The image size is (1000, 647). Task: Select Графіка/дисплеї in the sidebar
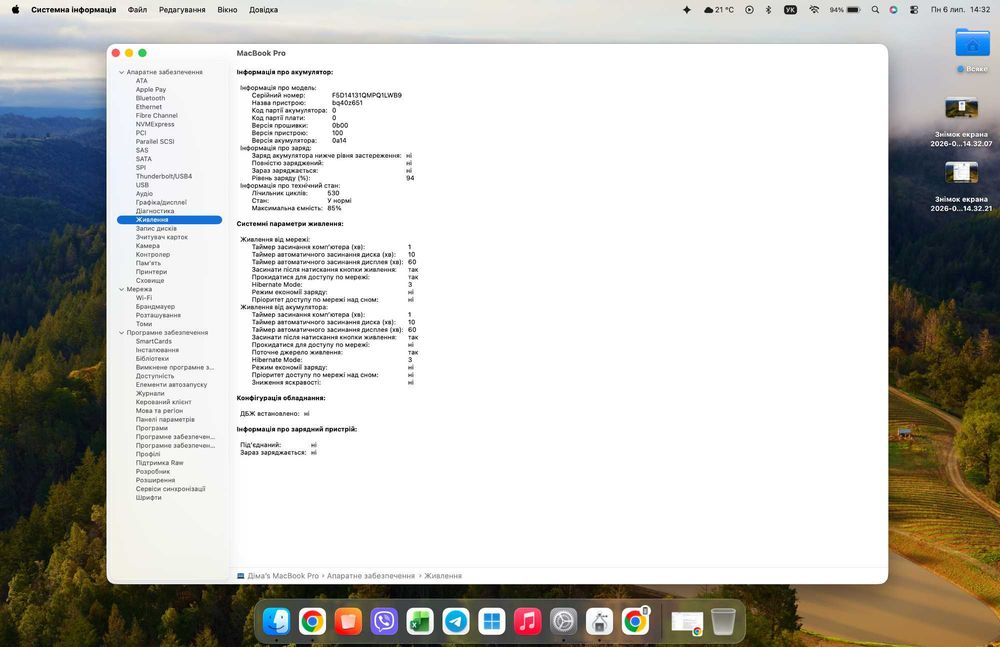(x=161, y=202)
